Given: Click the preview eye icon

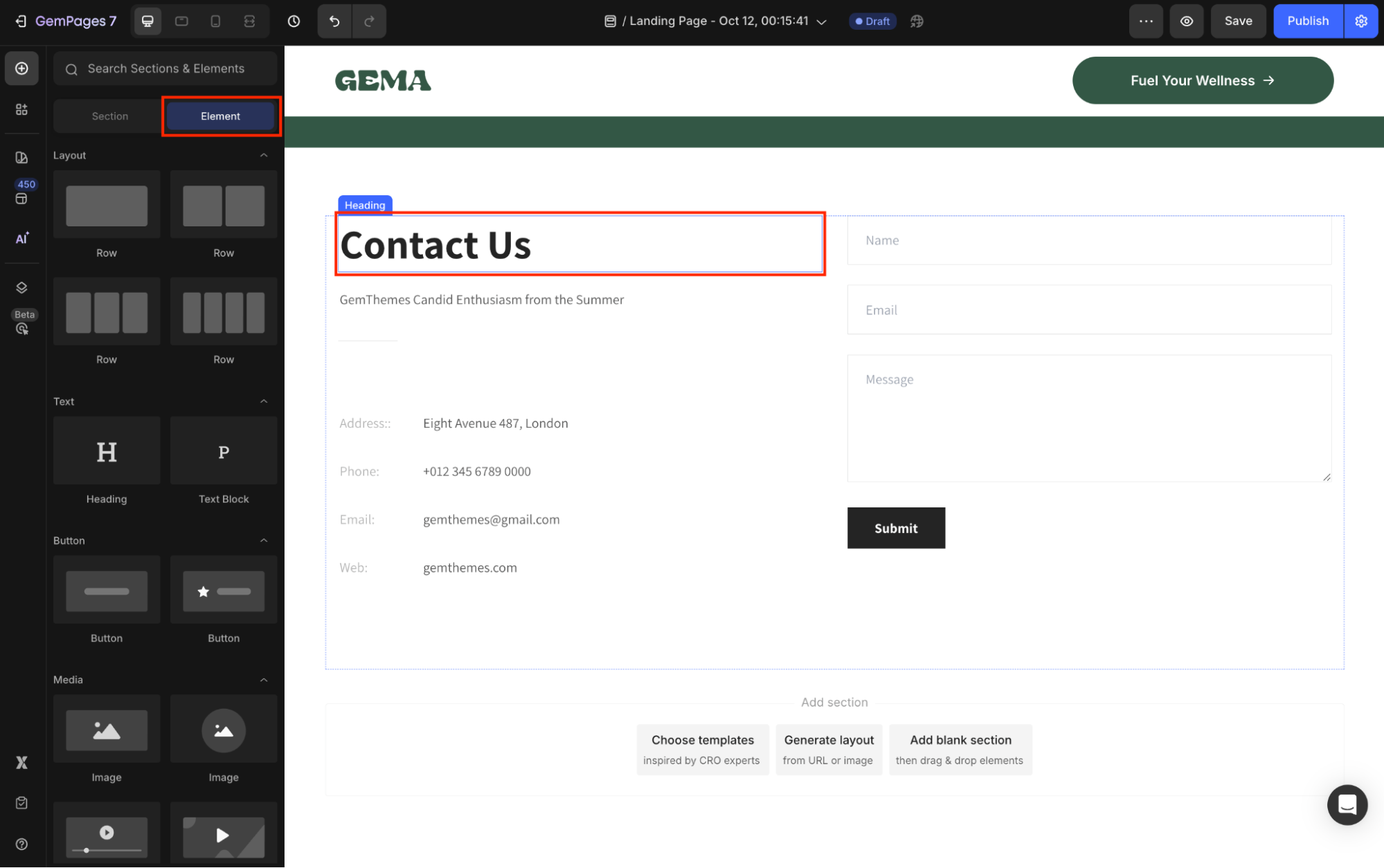Looking at the screenshot, I should (x=1186, y=21).
